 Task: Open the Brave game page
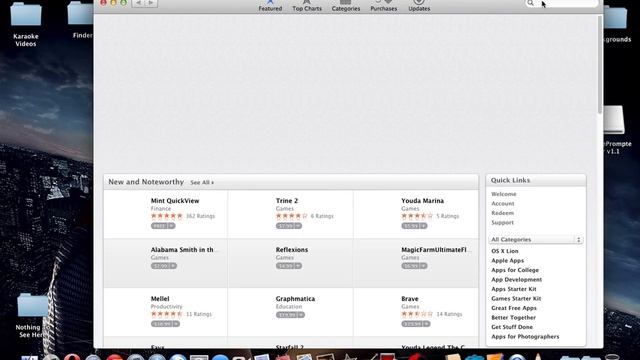click(410, 299)
